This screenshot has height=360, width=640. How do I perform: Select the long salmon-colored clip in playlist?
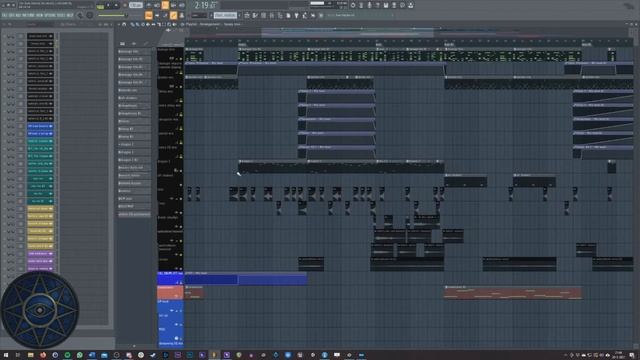pos(513,292)
